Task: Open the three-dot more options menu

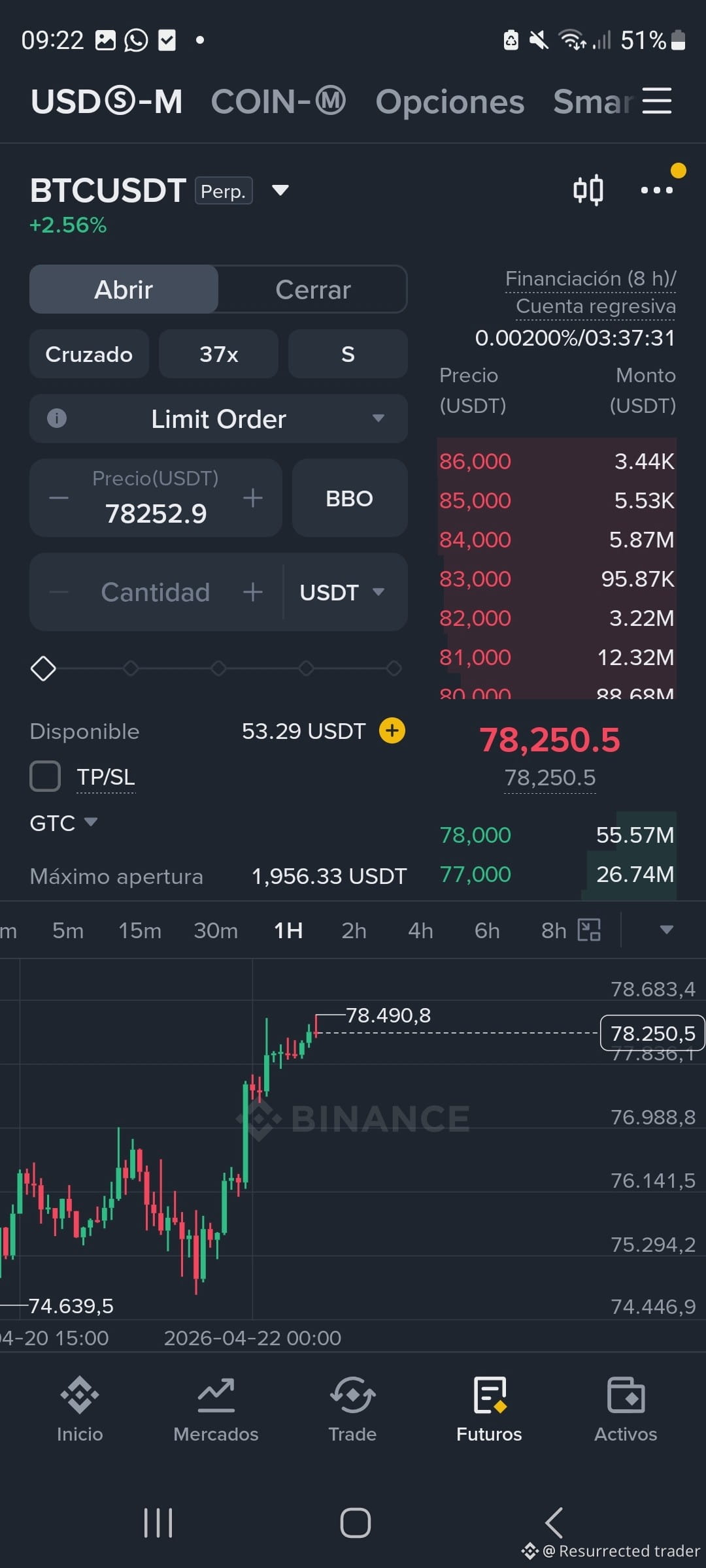Action: (x=656, y=190)
